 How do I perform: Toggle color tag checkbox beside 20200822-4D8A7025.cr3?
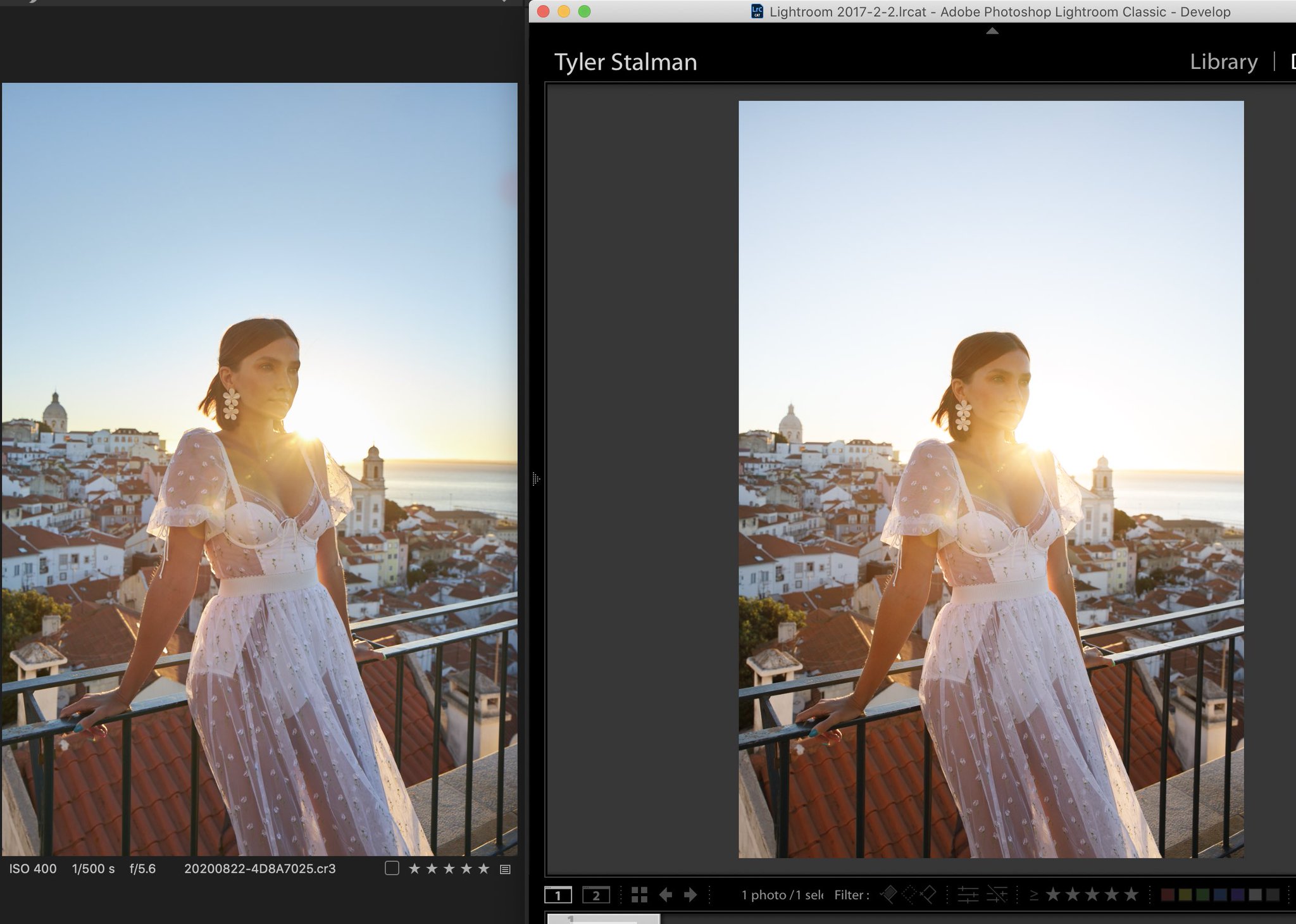click(392, 868)
